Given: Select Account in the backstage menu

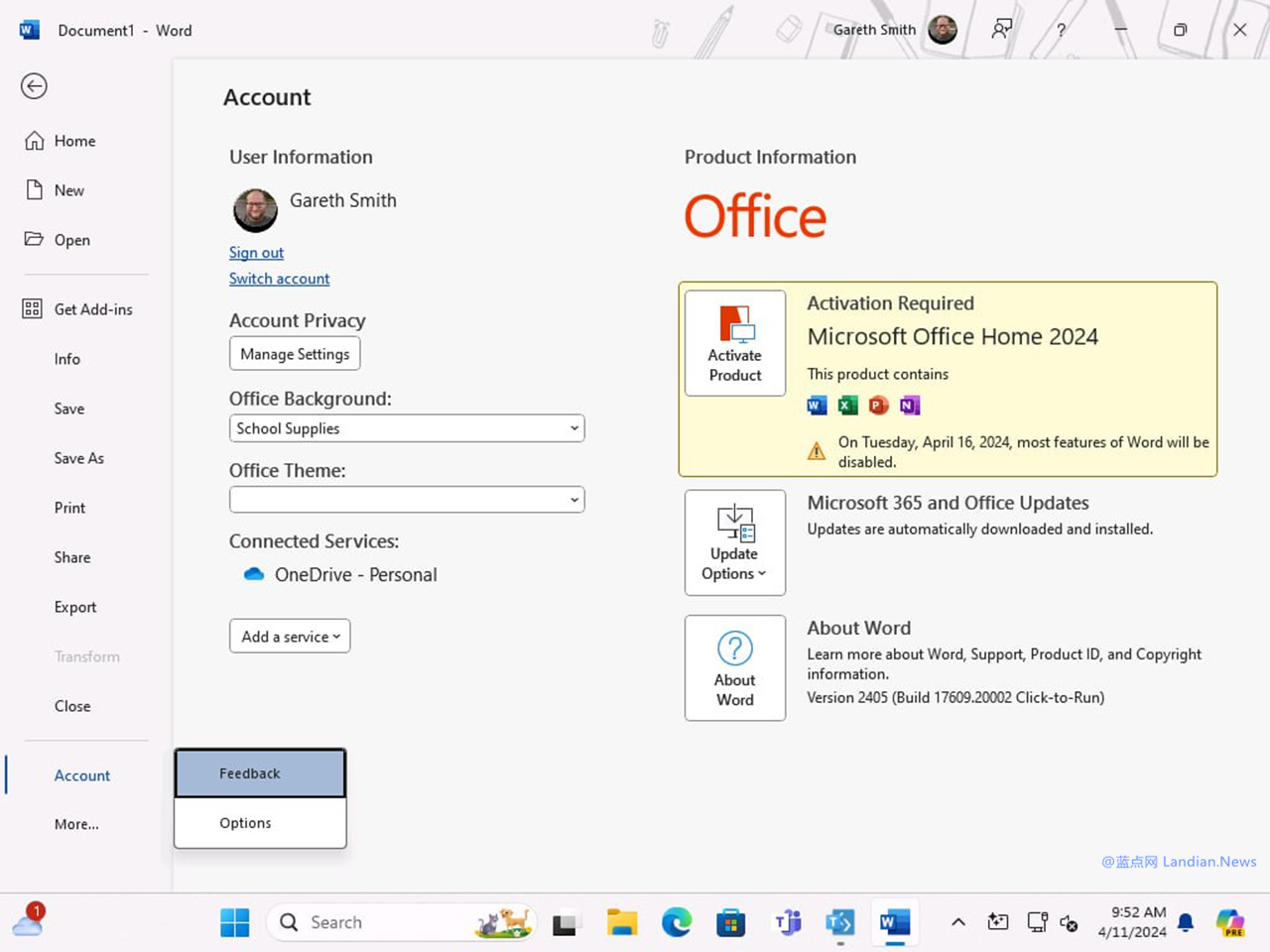Looking at the screenshot, I should tap(82, 775).
